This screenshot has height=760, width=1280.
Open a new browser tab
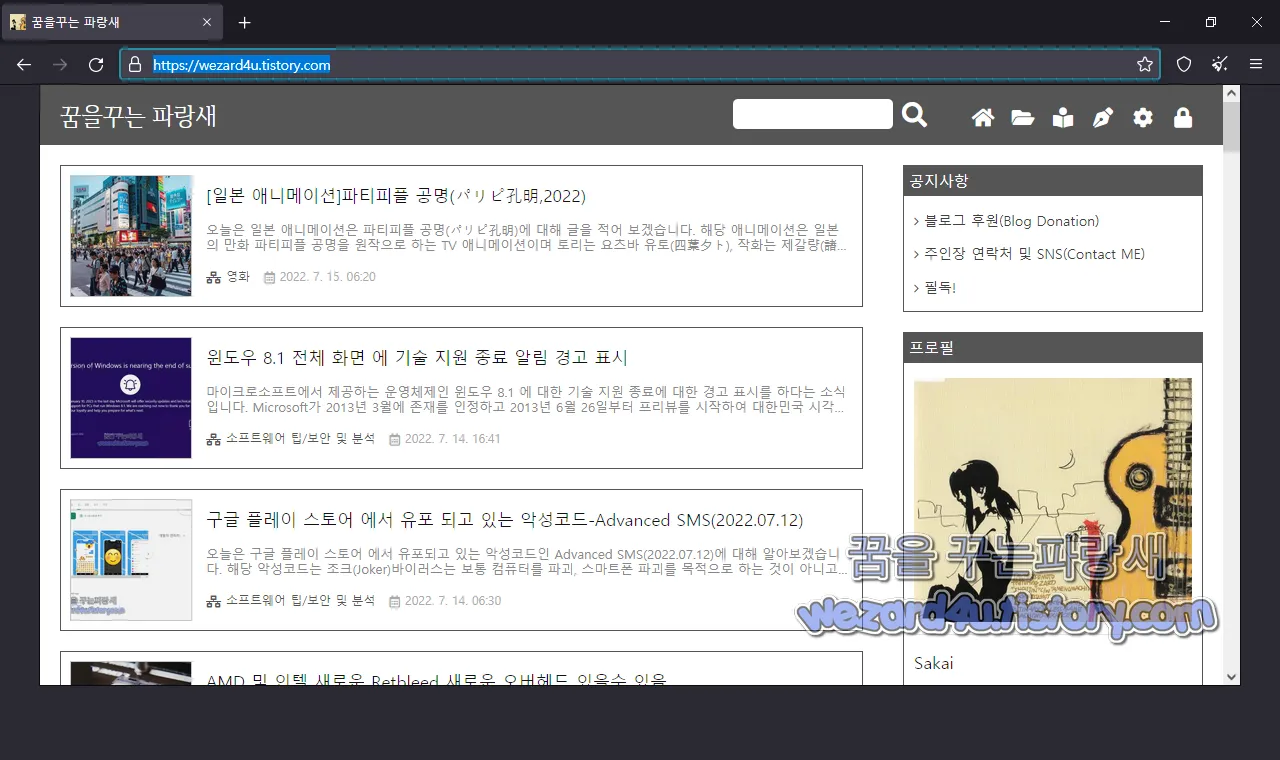pos(243,22)
